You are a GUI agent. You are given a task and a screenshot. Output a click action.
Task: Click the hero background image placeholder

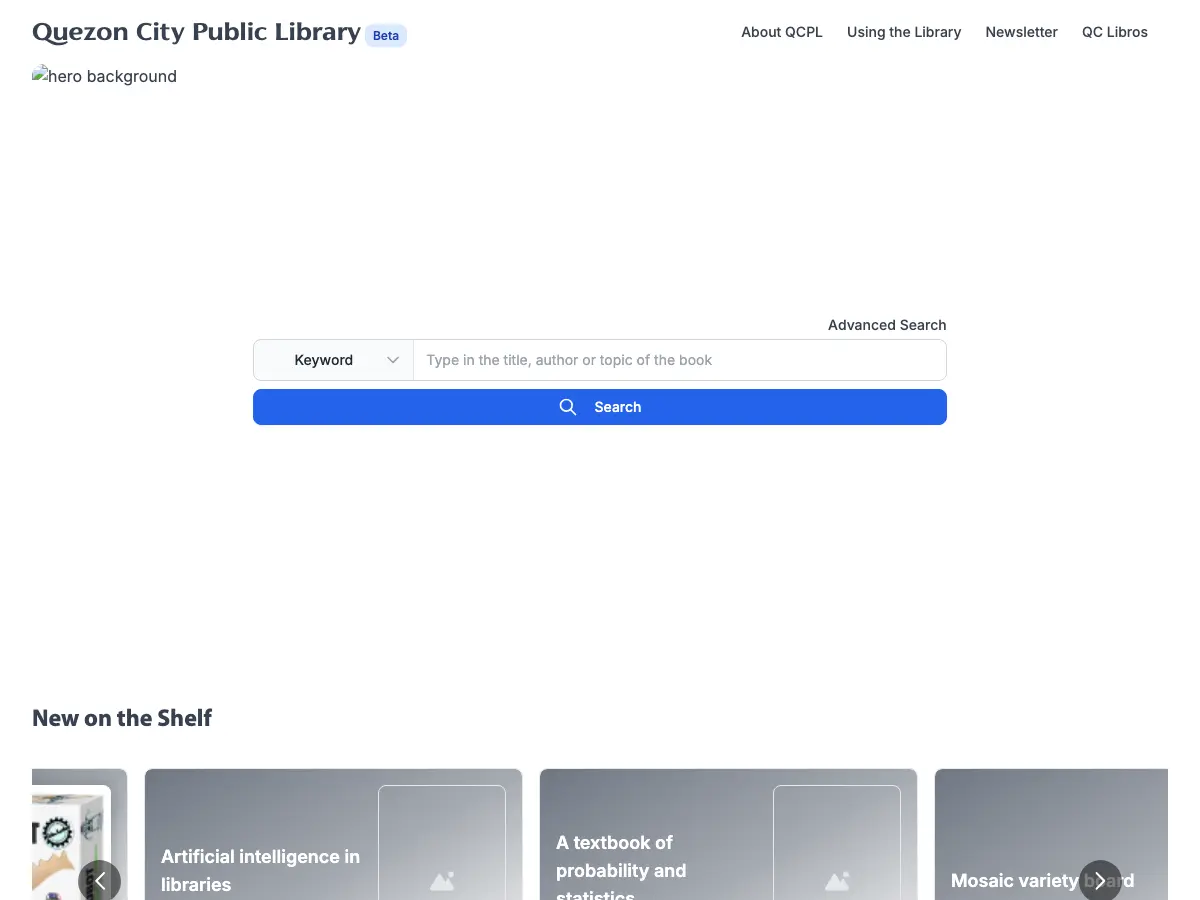(x=104, y=76)
